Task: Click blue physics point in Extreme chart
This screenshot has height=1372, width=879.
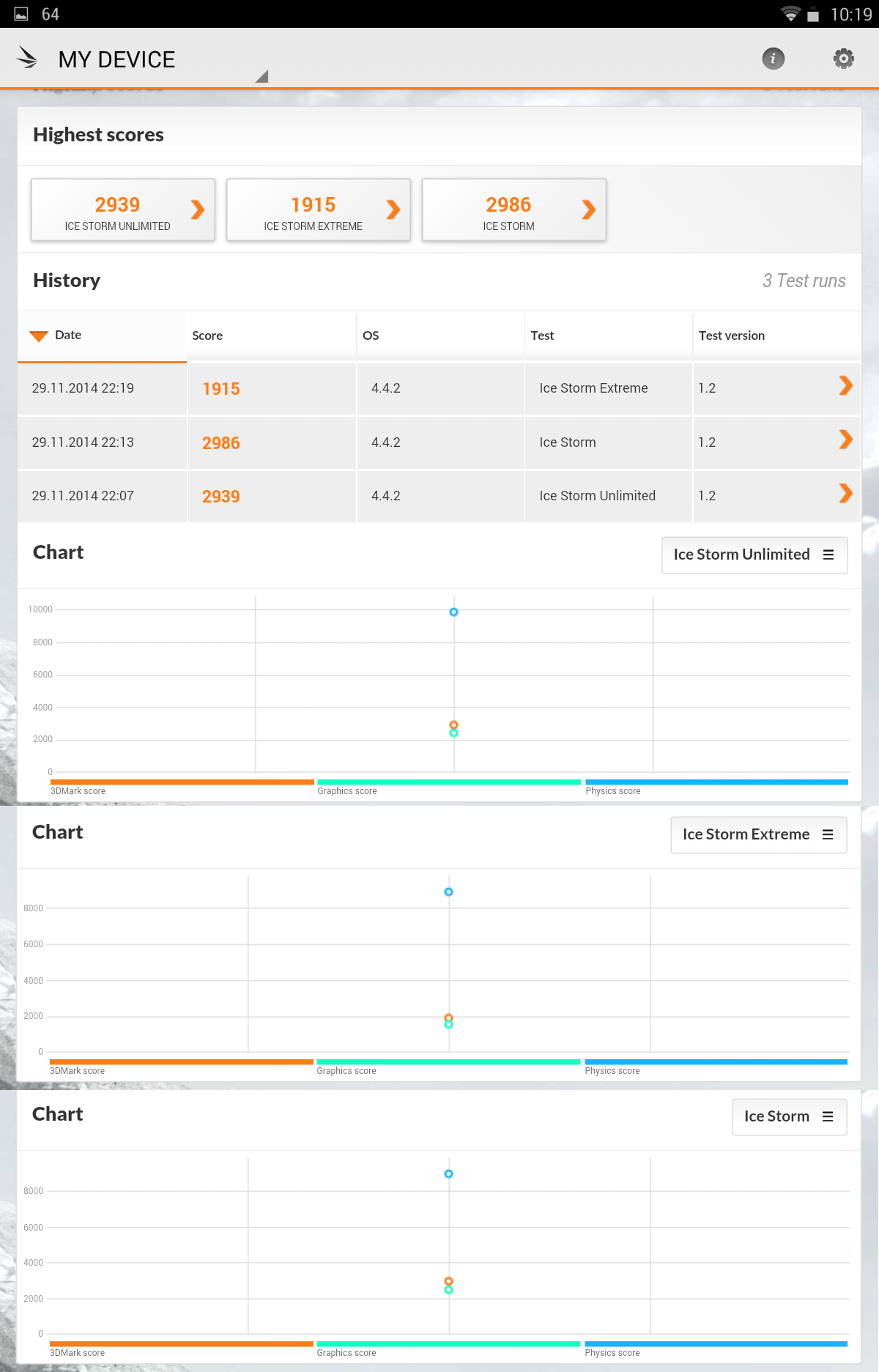Action: pos(449,891)
